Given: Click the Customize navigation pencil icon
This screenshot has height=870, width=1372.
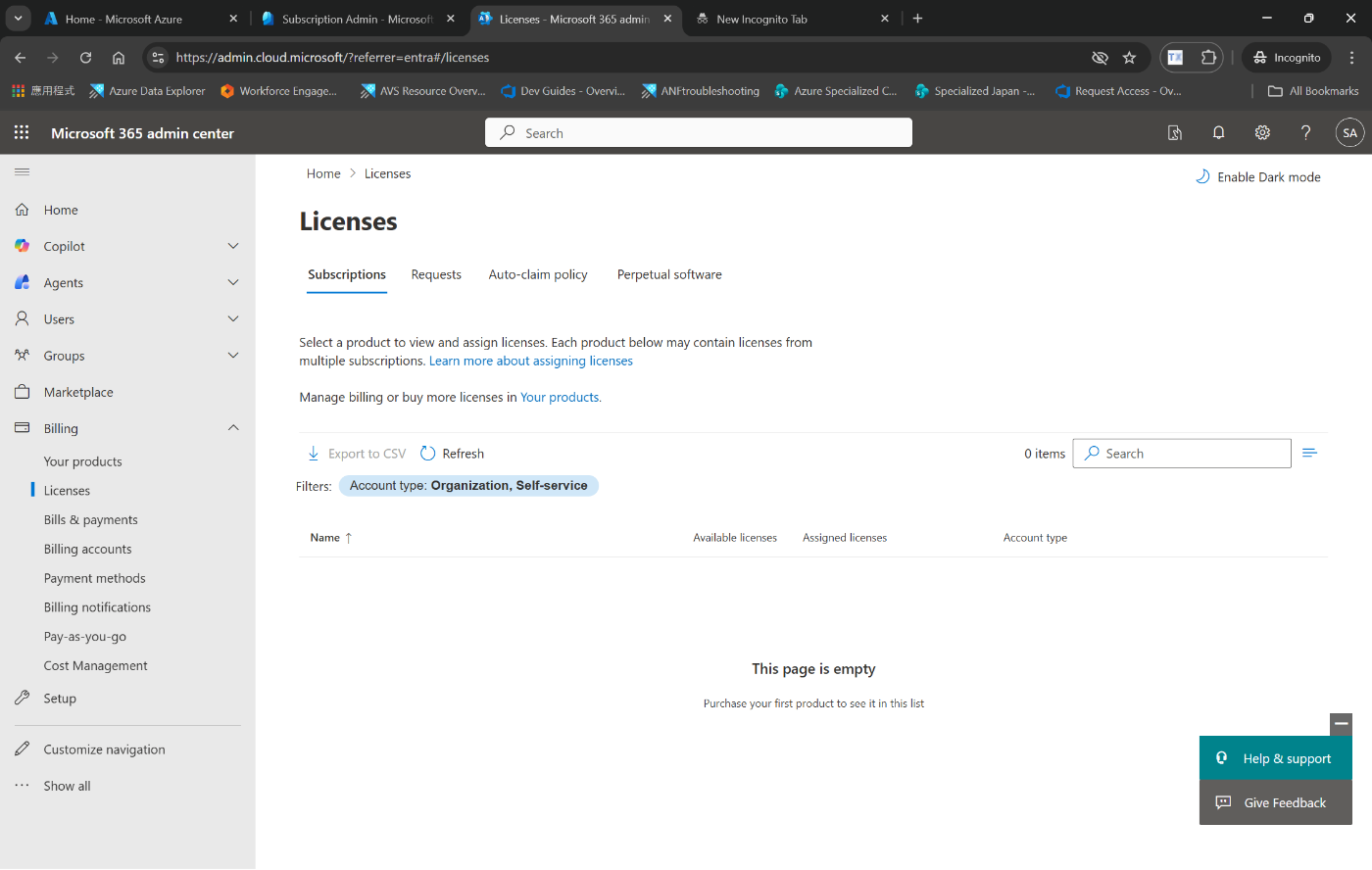Looking at the screenshot, I should pos(22,749).
